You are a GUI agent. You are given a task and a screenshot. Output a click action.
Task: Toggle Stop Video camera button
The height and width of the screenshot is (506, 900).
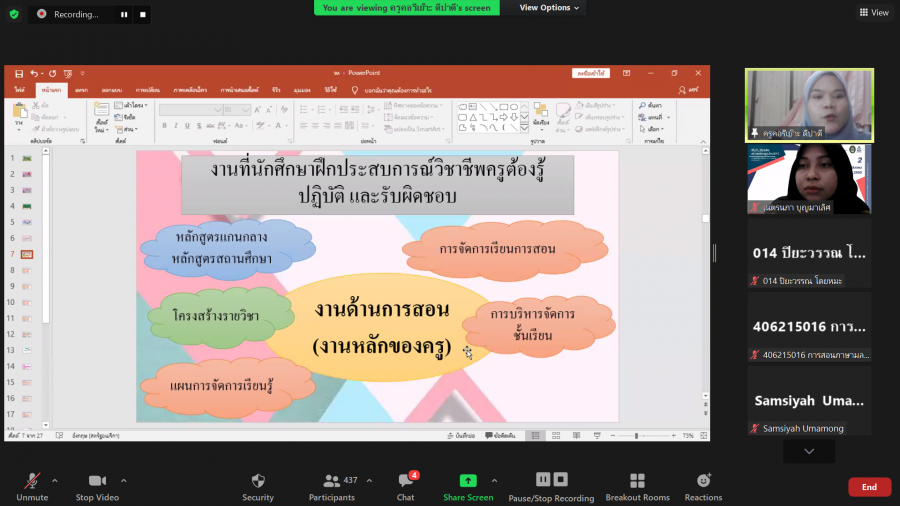click(97, 481)
